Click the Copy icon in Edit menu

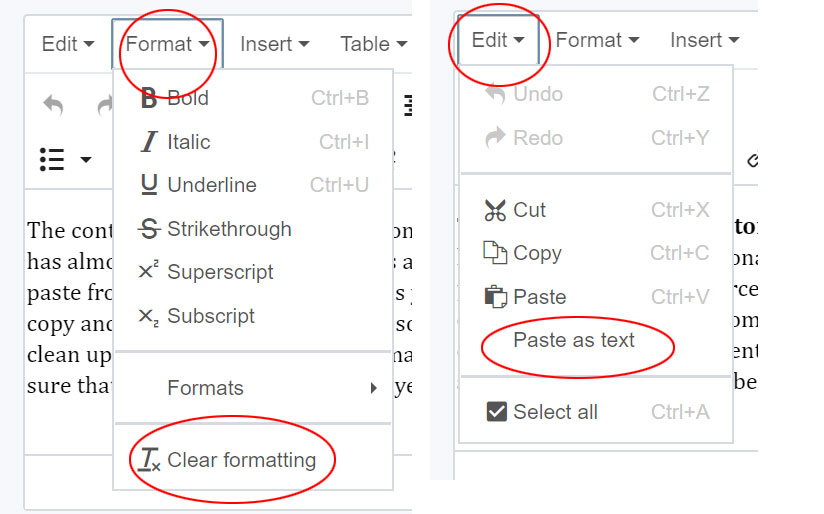(x=495, y=253)
